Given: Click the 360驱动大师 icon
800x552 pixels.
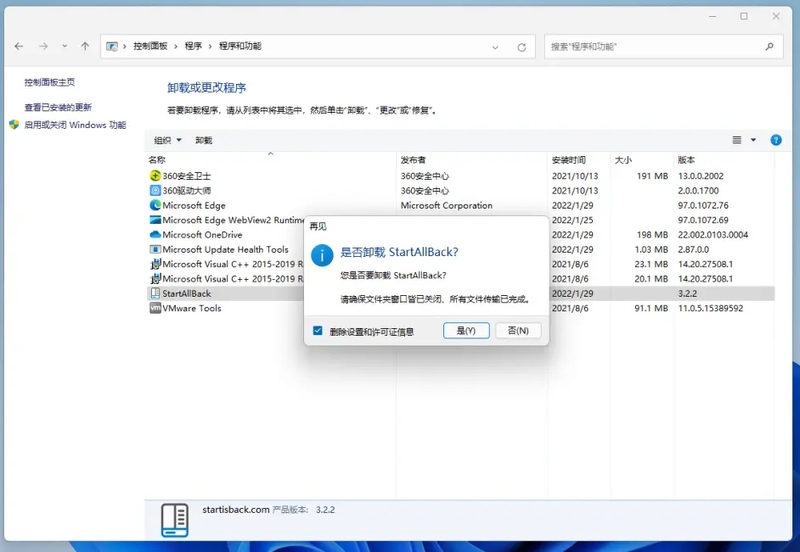Looking at the screenshot, I should 155,190.
